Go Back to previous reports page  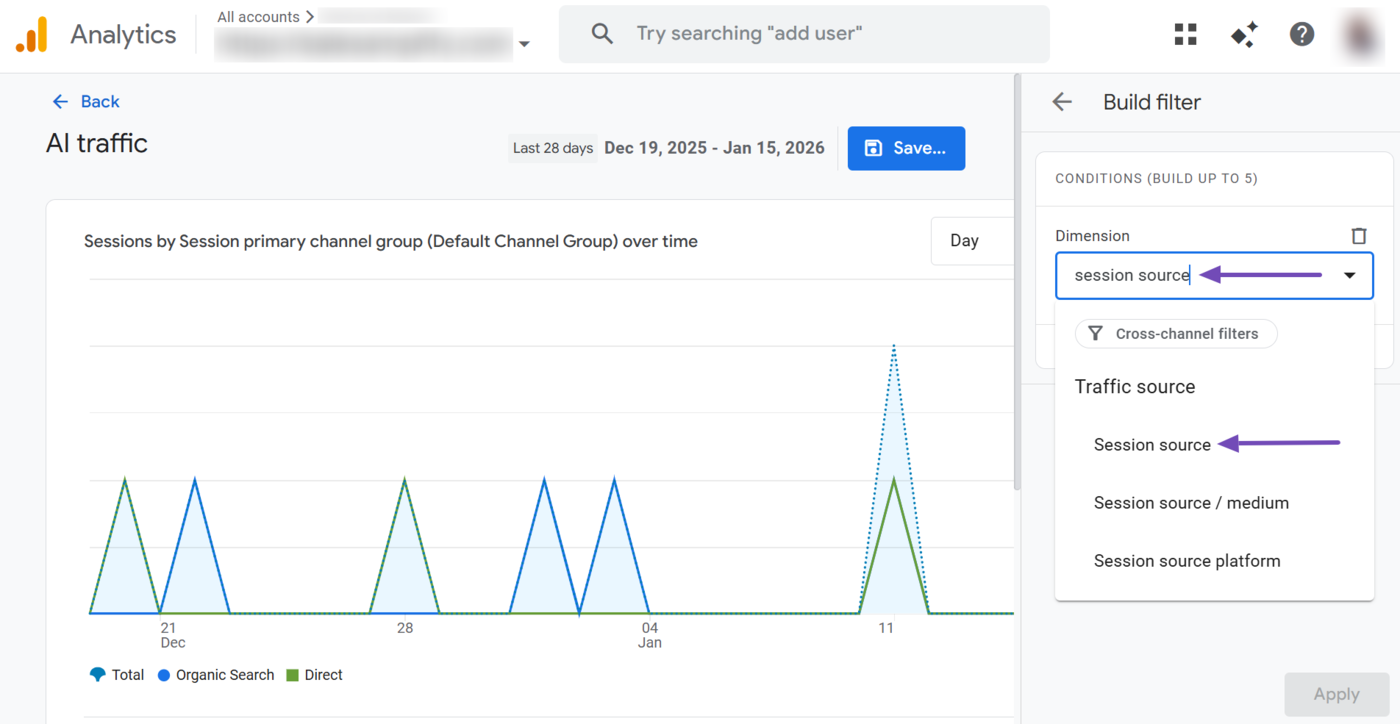click(x=86, y=102)
